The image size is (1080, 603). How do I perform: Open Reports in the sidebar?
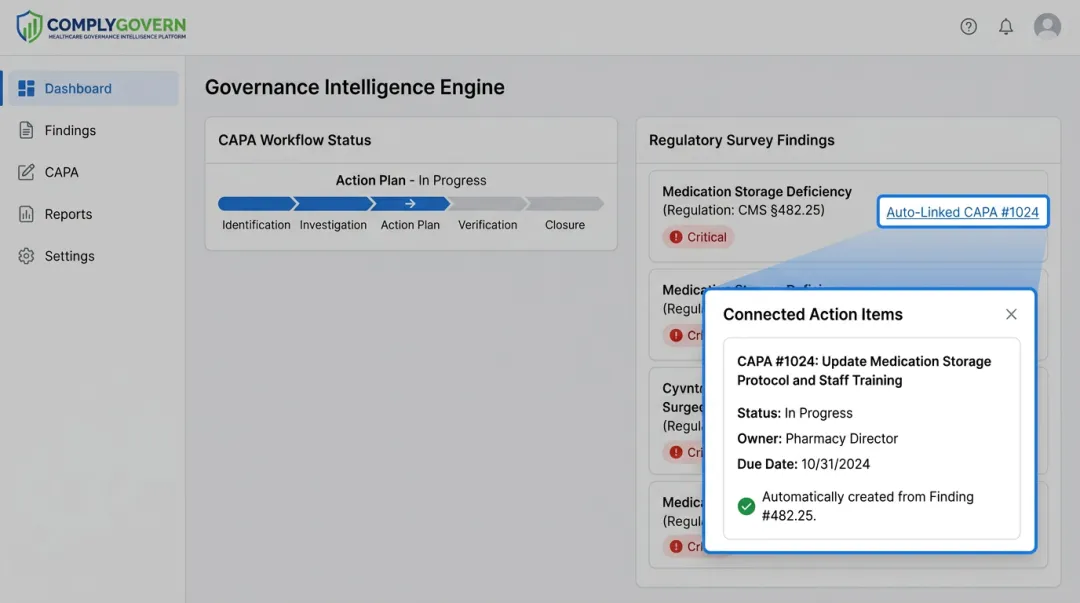(x=68, y=214)
